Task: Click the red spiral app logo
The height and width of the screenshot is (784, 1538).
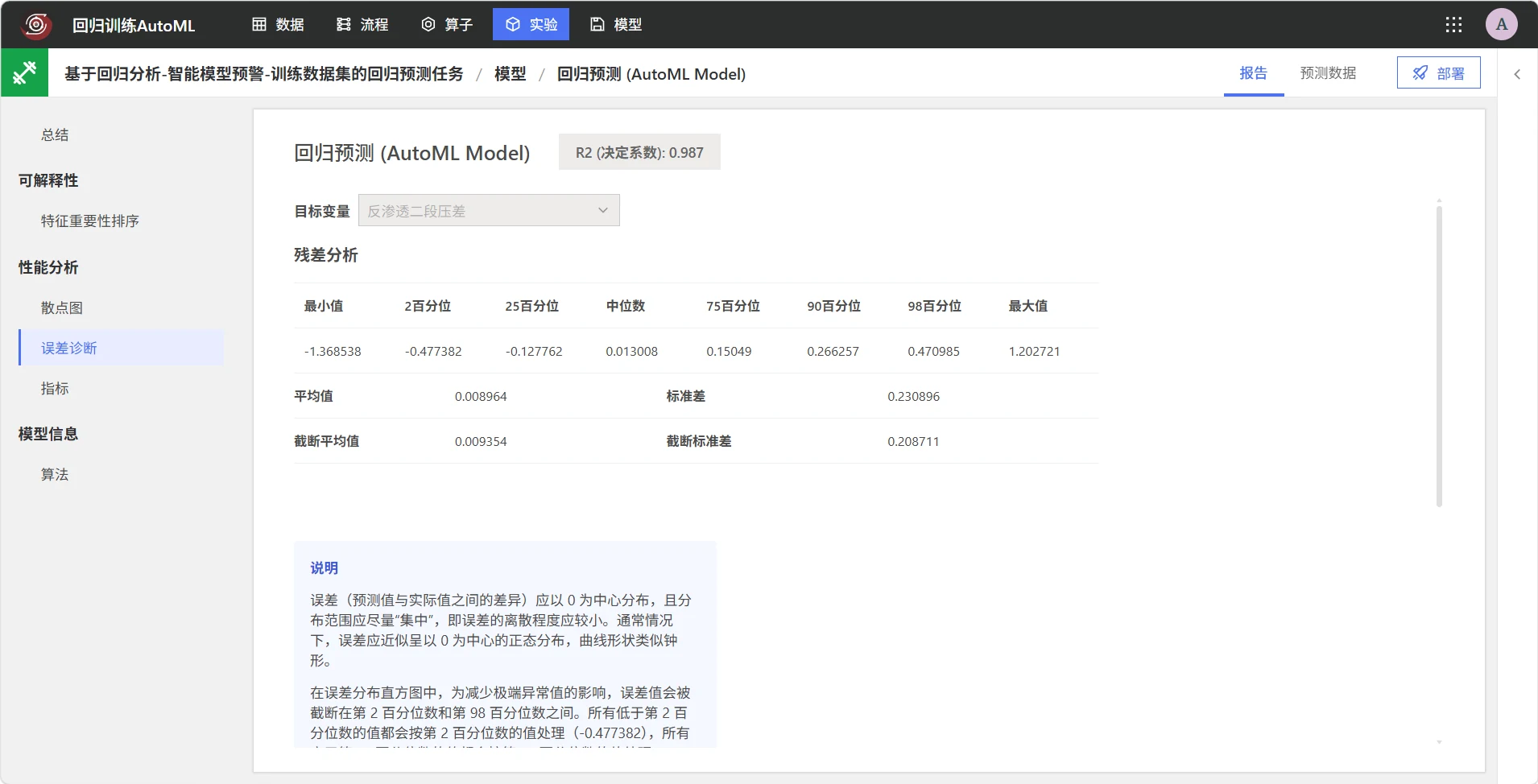Action: coord(35,25)
